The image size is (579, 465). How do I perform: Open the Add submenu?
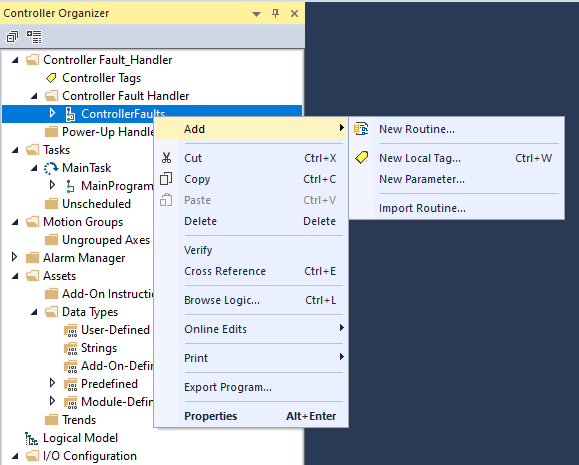(x=251, y=129)
